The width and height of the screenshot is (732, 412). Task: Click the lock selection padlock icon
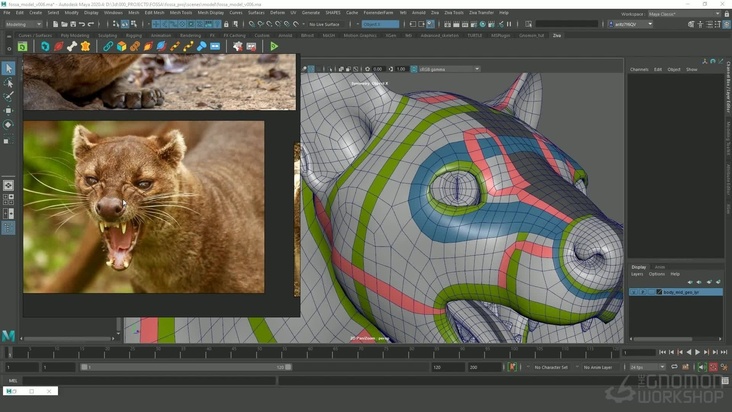tap(226, 24)
